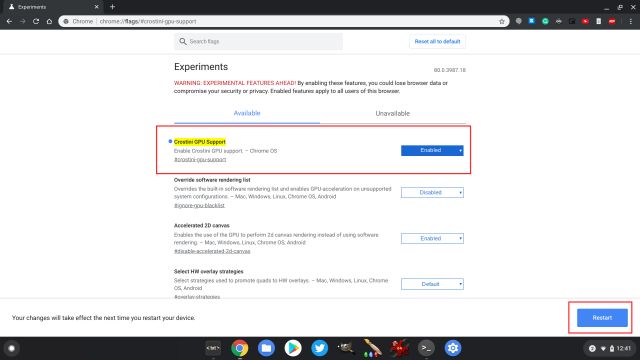
Task: Open the blue square extension icon
Action: [531, 21]
